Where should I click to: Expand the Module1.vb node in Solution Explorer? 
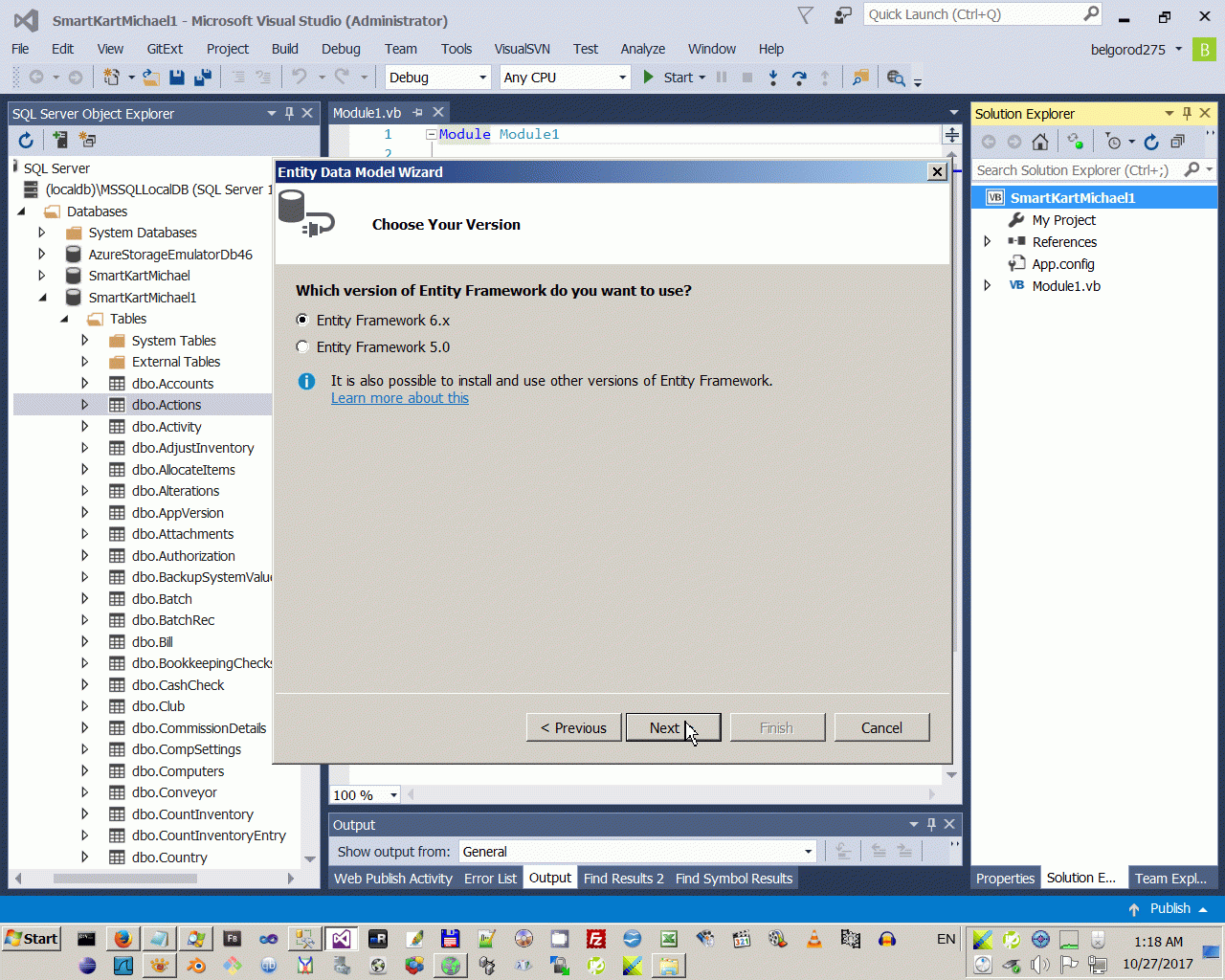(x=988, y=285)
